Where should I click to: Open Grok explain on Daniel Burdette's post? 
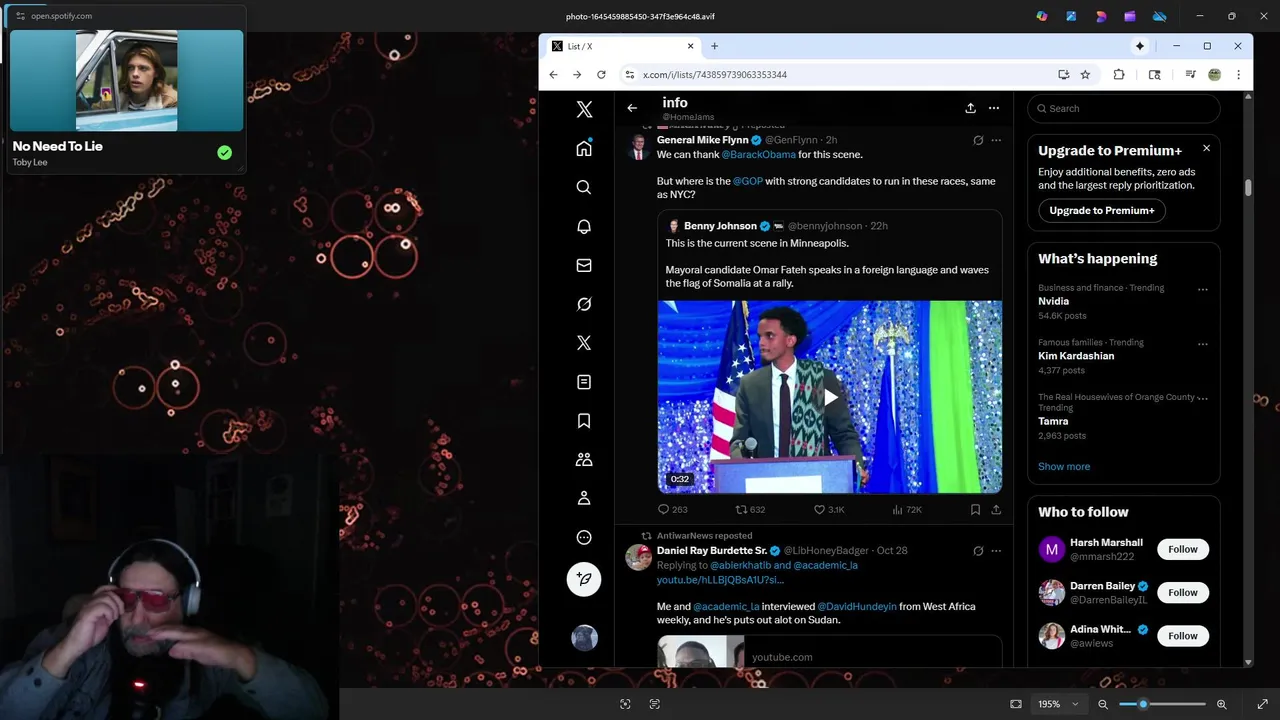point(978,551)
